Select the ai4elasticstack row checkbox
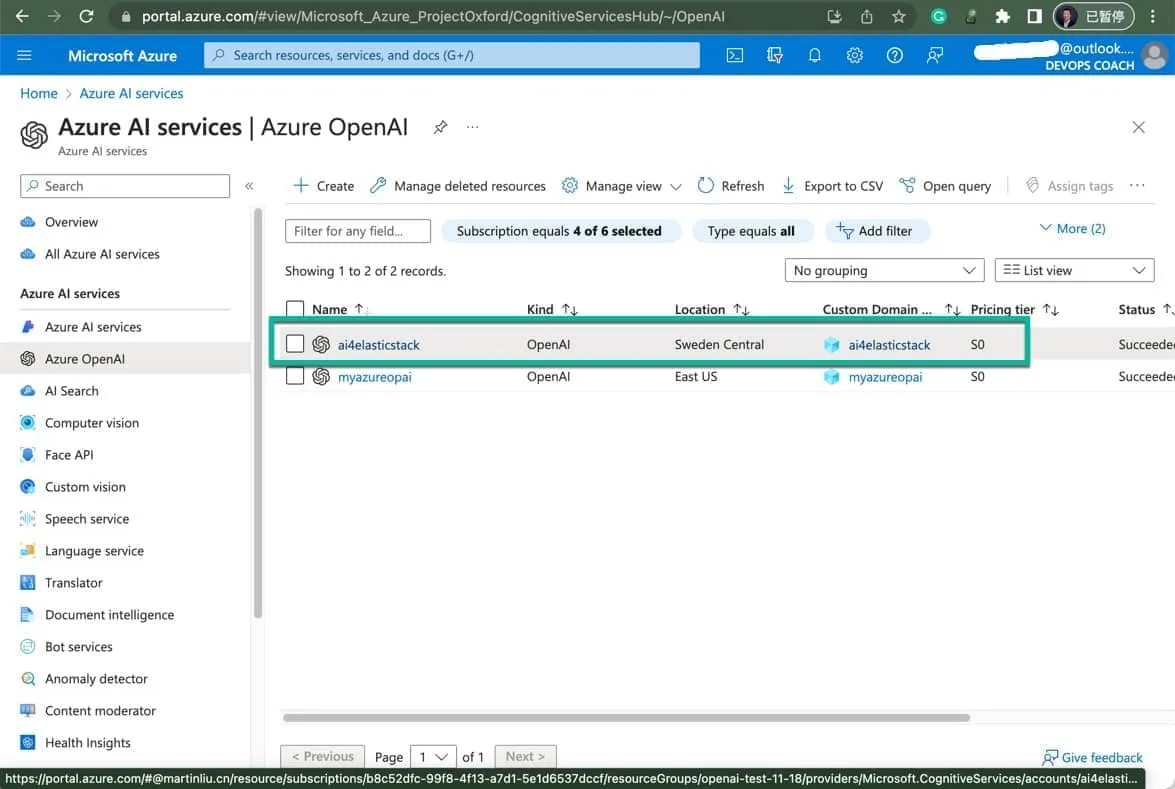The height and width of the screenshot is (789, 1175). point(295,344)
